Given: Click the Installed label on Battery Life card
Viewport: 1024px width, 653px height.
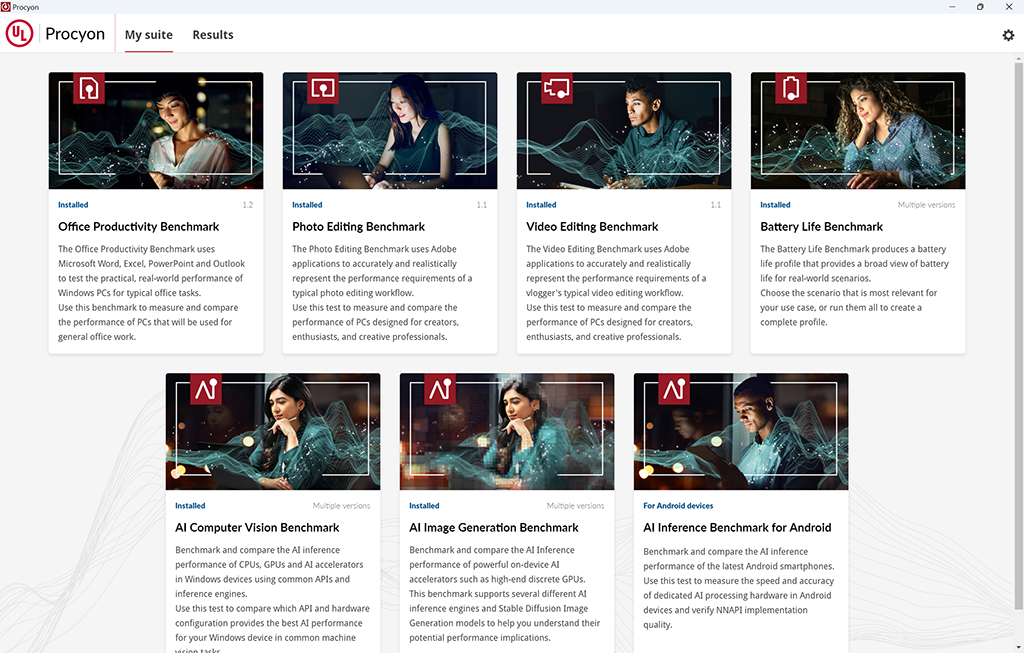Looking at the screenshot, I should click(775, 204).
